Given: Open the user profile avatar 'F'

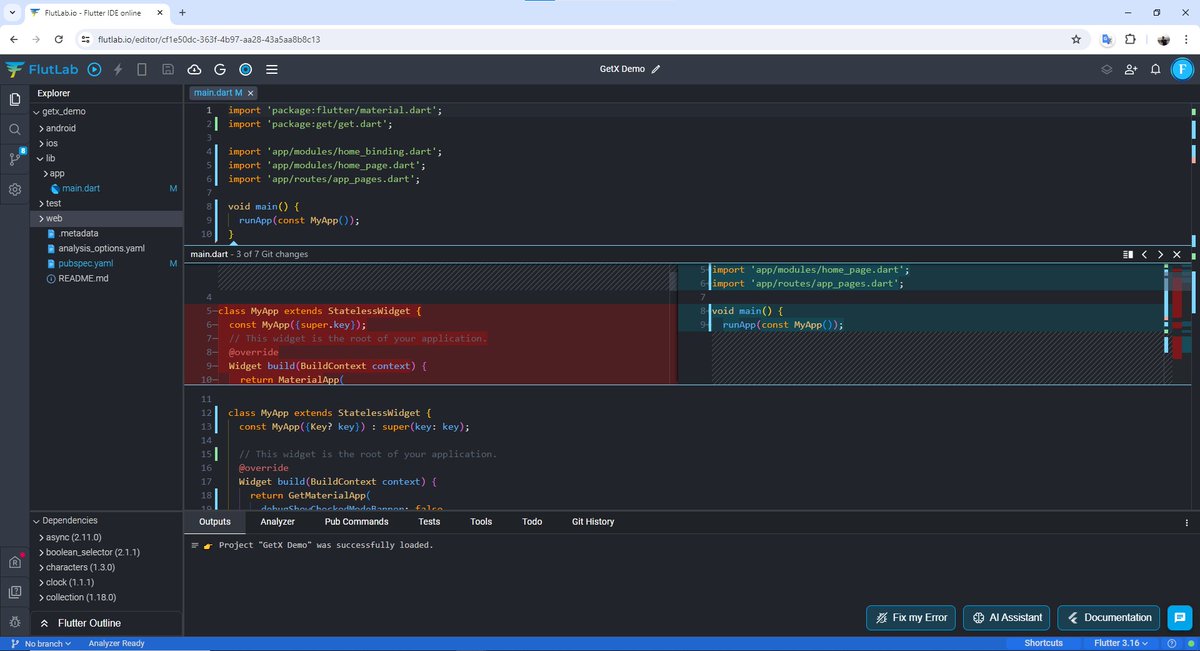Looking at the screenshot, I should coord(1181,69).
